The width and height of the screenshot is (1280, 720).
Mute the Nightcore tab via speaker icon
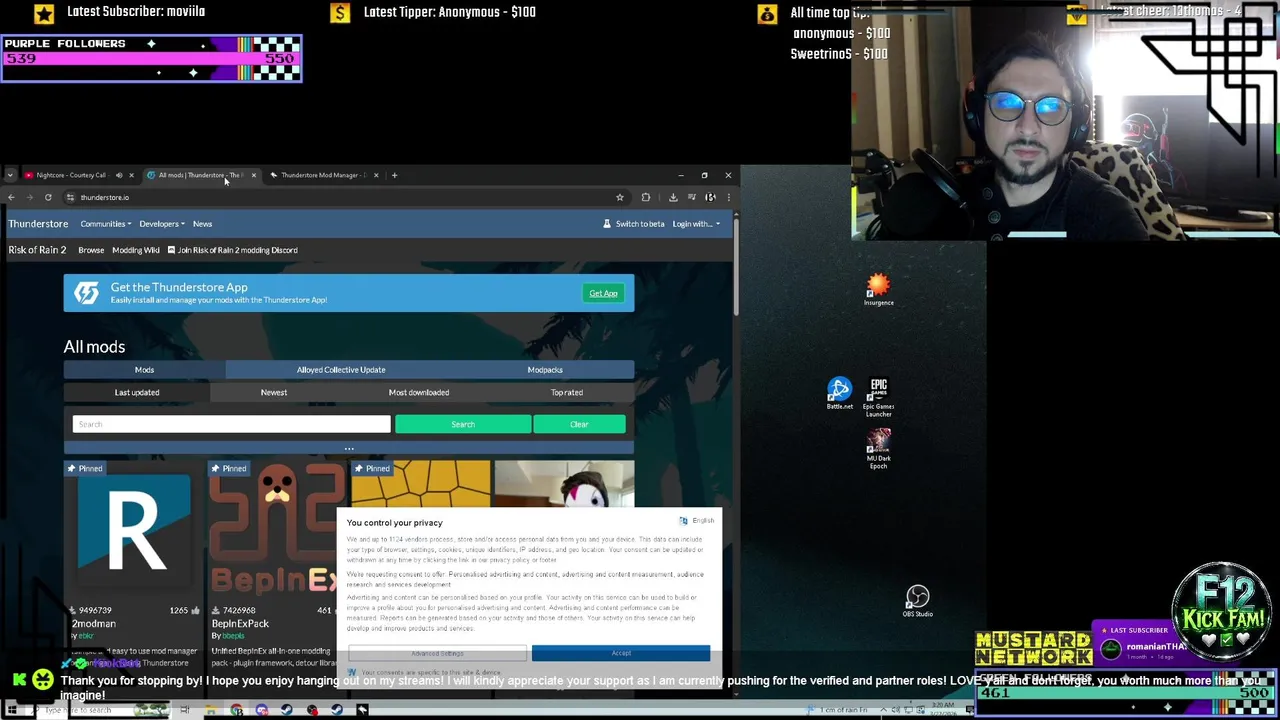point(118,175)
